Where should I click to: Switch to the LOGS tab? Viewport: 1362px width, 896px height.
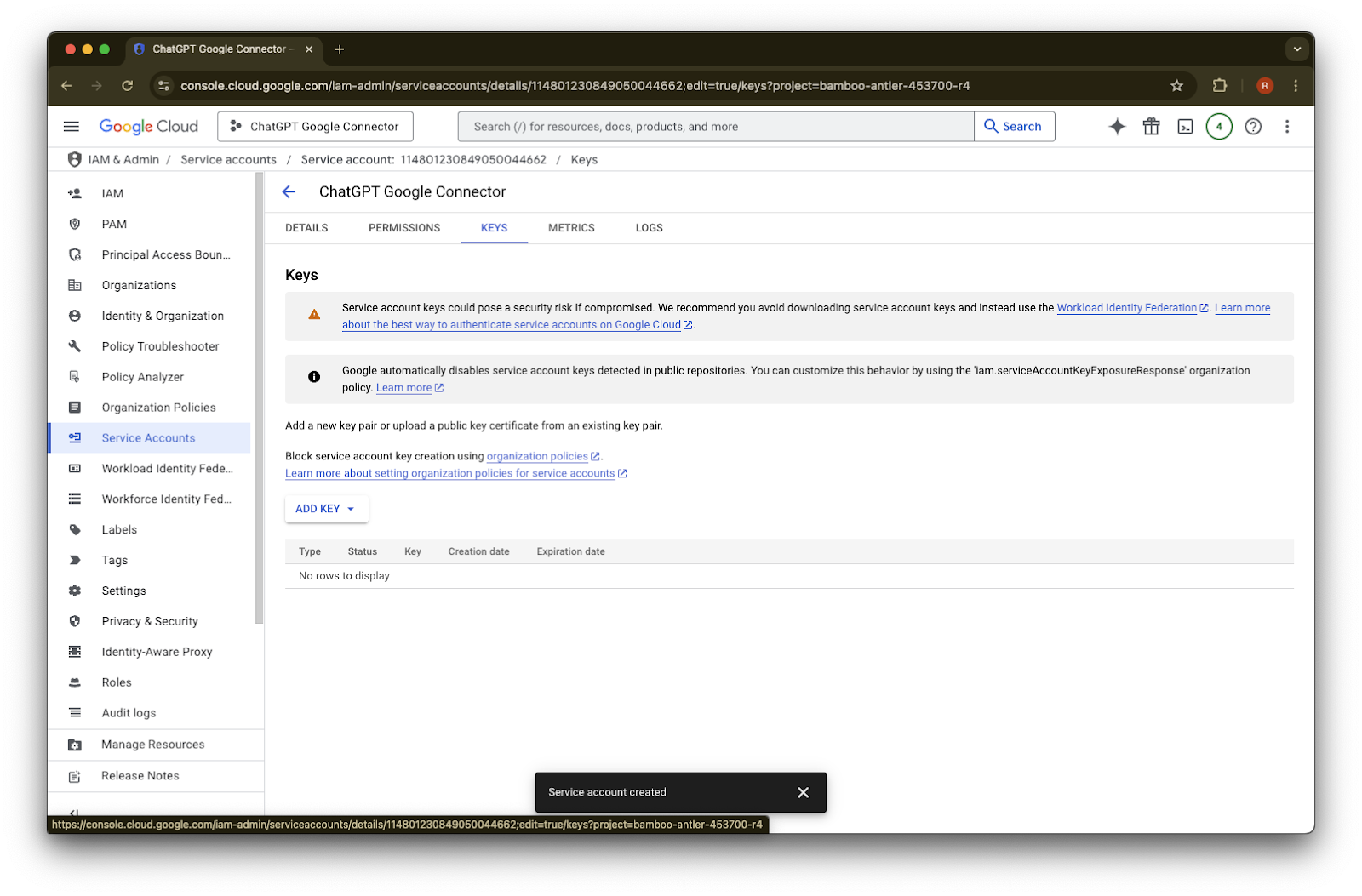click(x=649, y=228)
